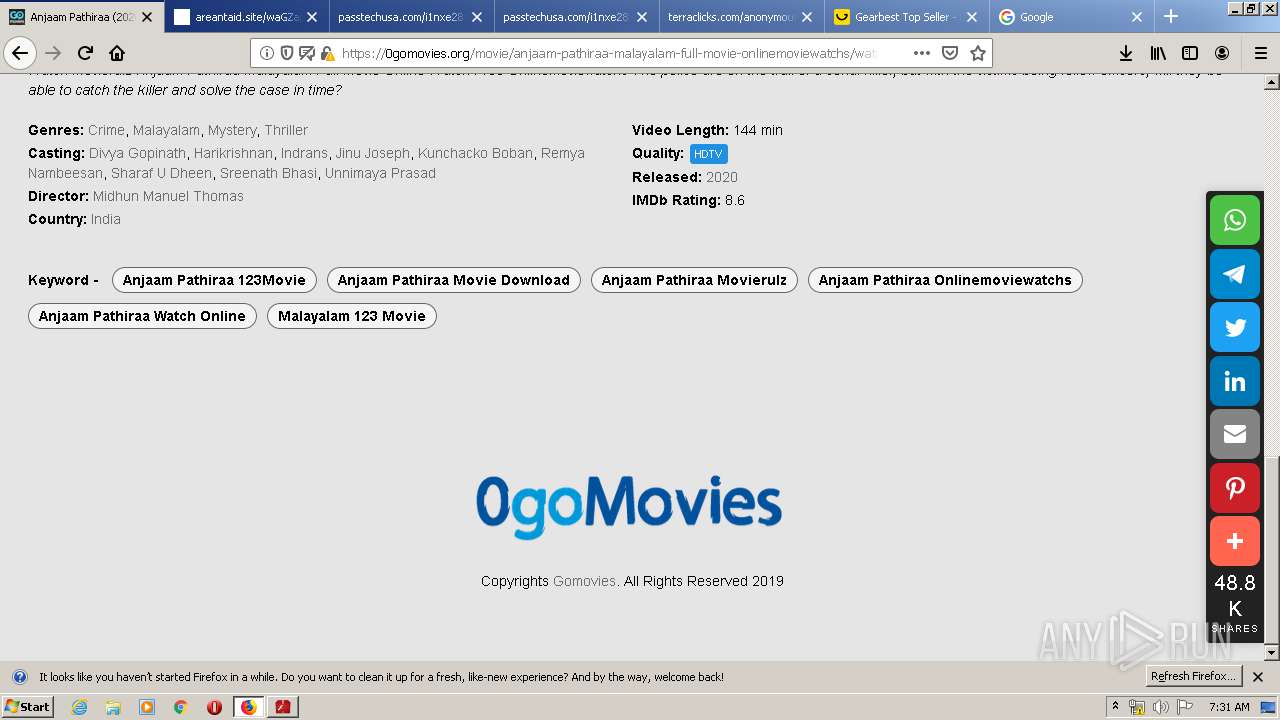Save page to Pocket
The height and width of the screenshot is (720, 1280).
click(x=950, y=53)
